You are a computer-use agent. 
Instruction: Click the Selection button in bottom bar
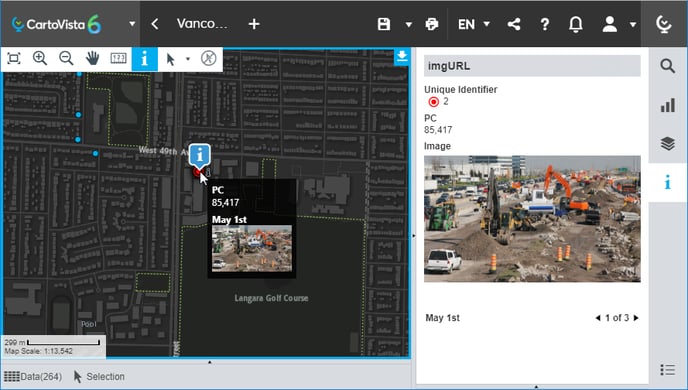[99, 376]
